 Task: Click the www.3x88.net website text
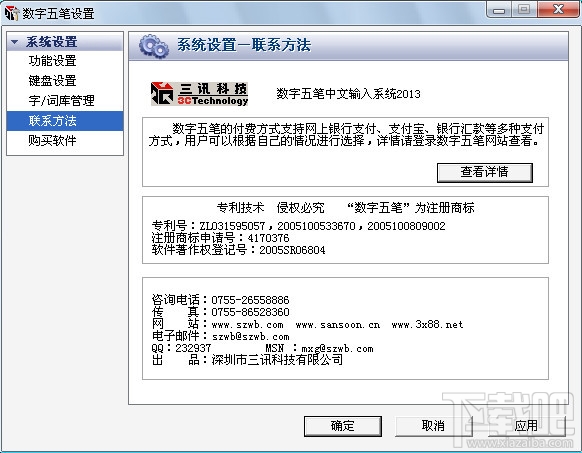coord(428,325)
